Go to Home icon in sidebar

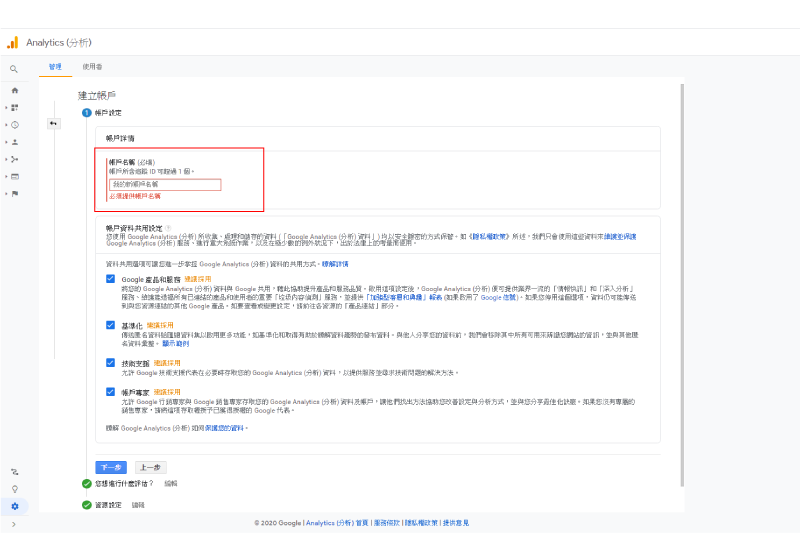15,90
